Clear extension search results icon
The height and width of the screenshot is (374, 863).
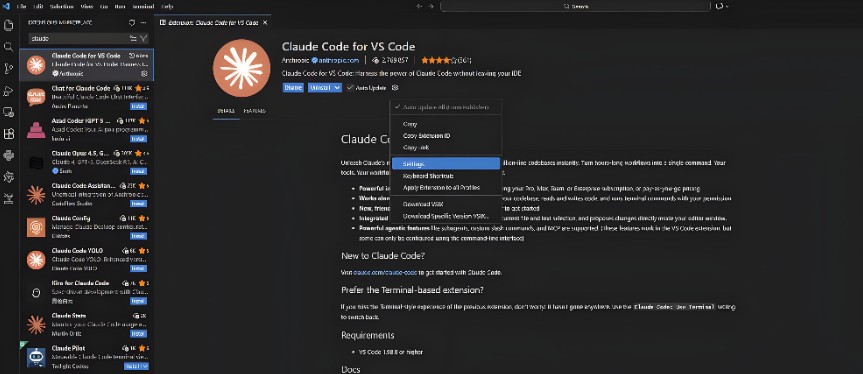(x=133, y=38)
